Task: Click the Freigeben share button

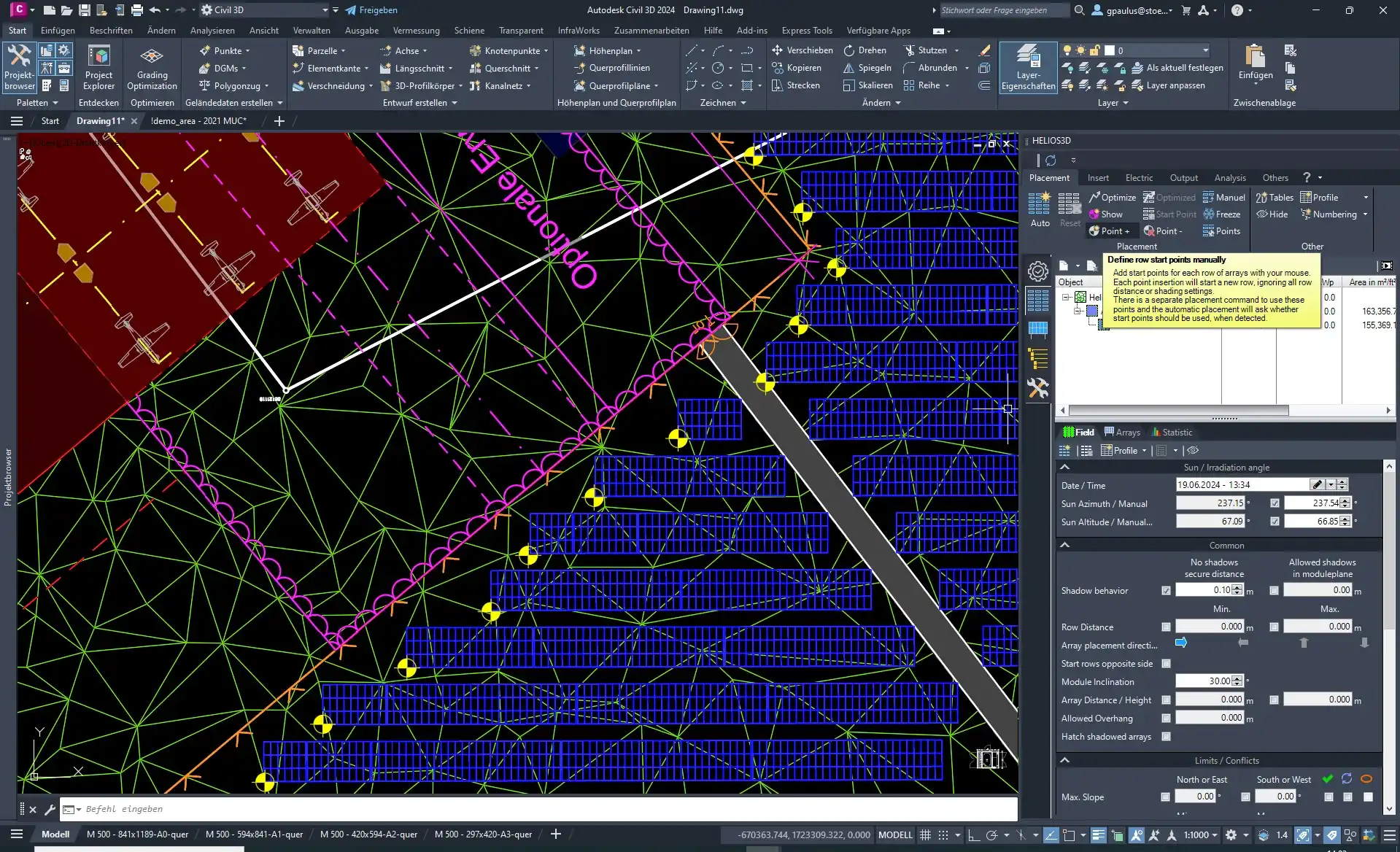Action: point(371,10)
